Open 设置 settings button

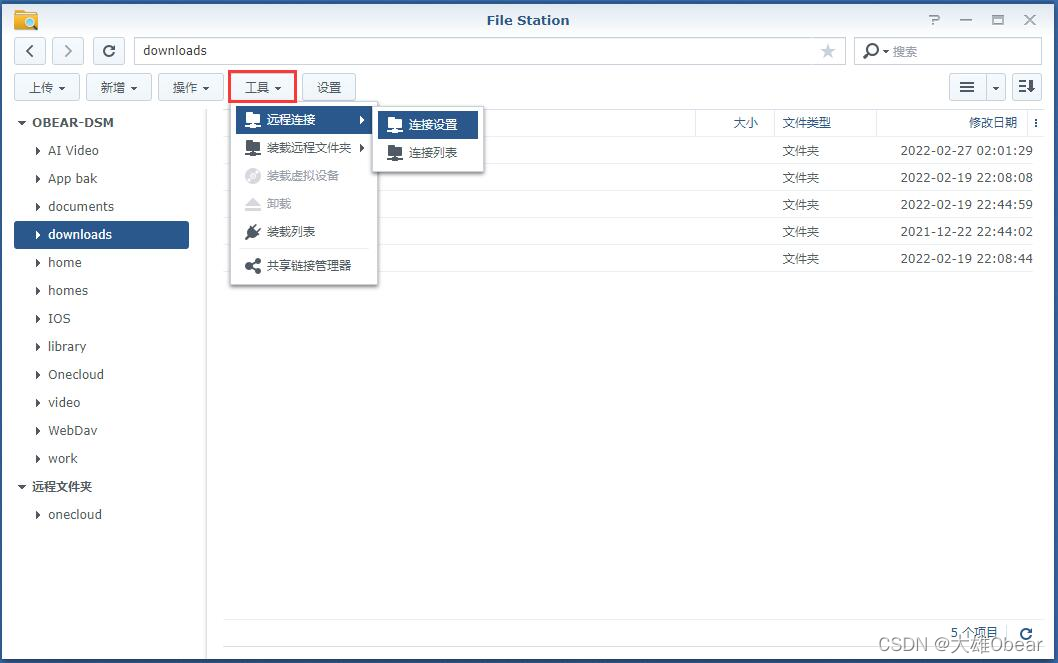click(x=329, y=87)
